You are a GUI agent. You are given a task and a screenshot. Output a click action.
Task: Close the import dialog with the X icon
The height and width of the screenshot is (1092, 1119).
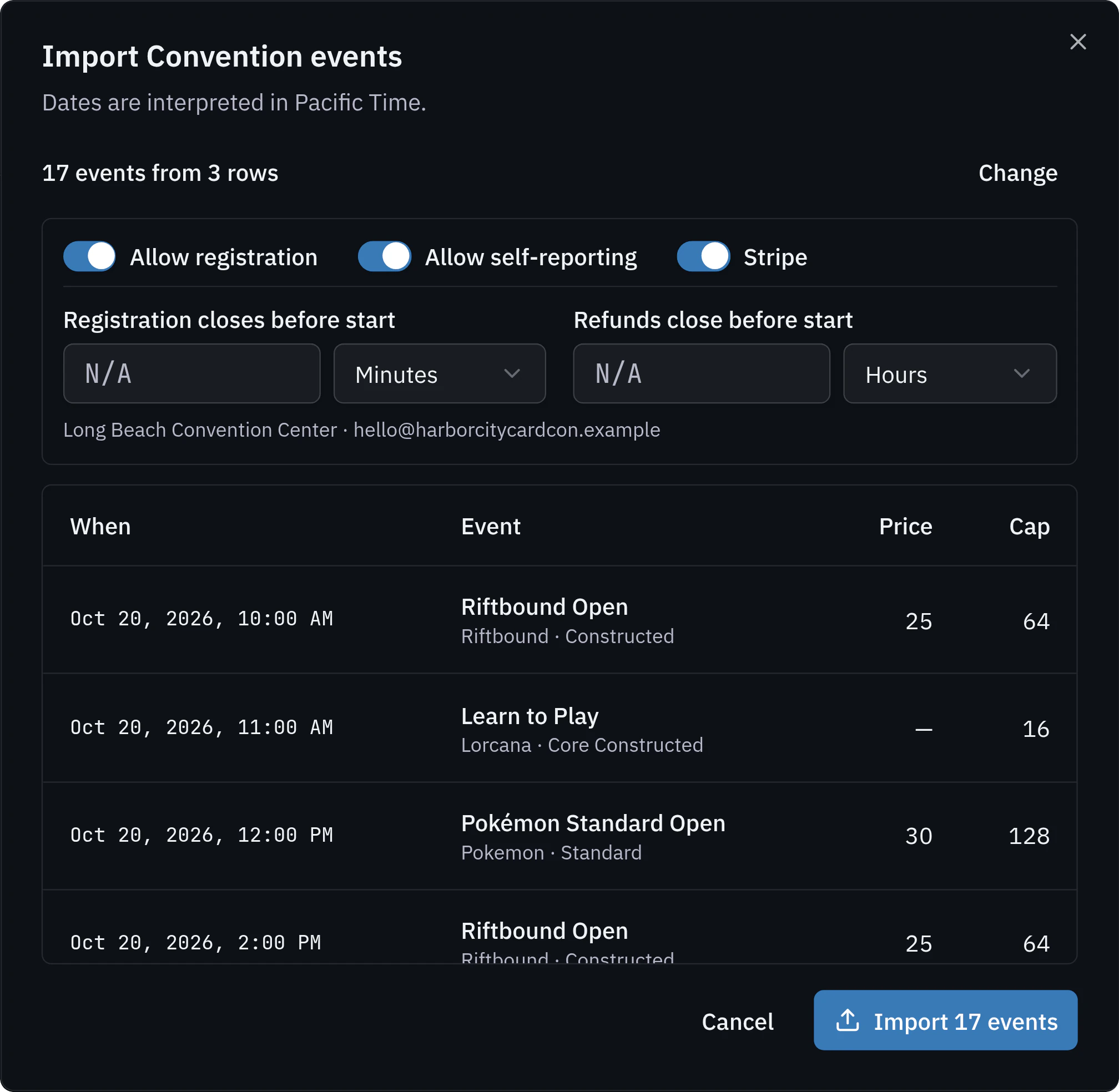pos(1078,42)
